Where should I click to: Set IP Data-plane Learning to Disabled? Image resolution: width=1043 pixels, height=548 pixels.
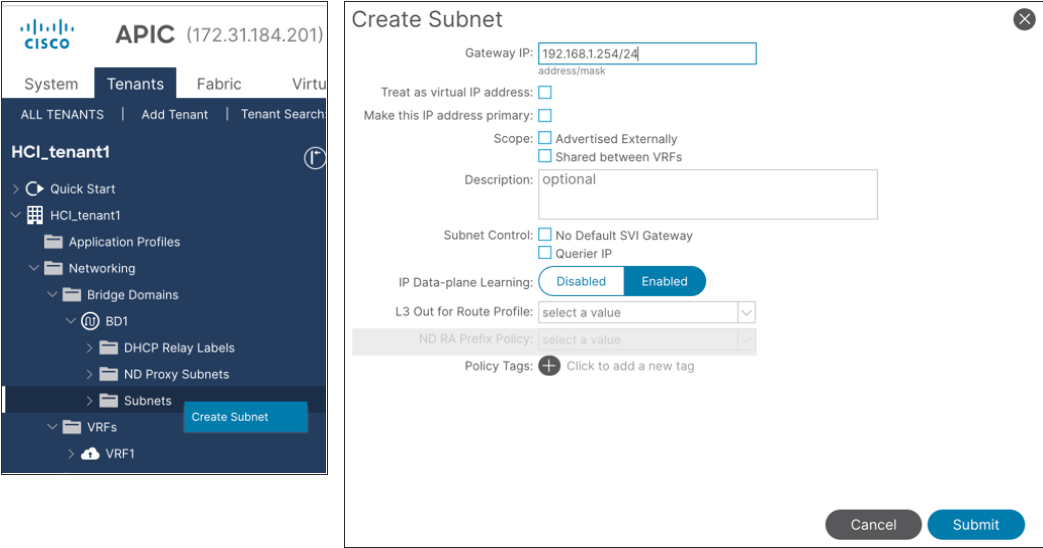pyautogui.click(x=581, y=281)
